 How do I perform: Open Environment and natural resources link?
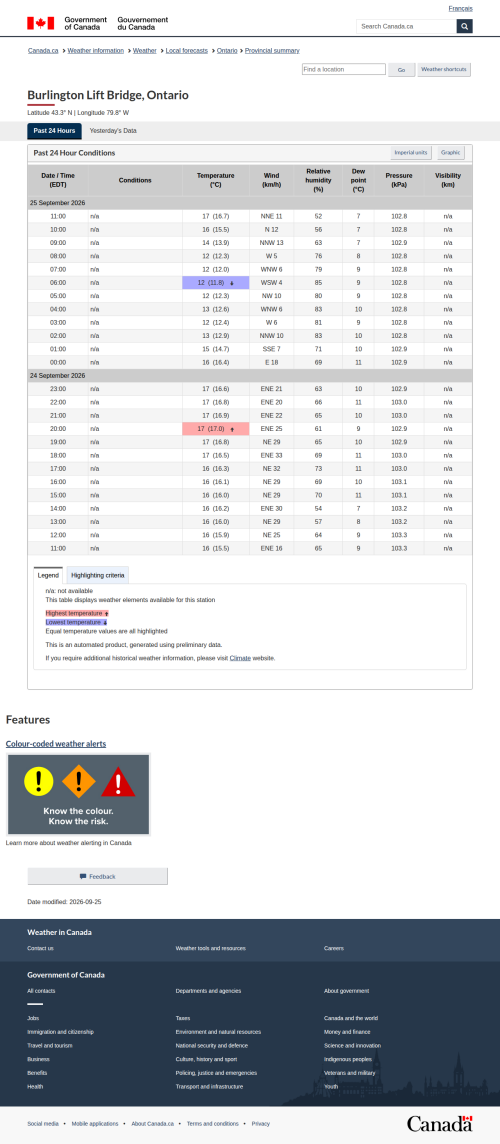click(x=218, y=1032)
